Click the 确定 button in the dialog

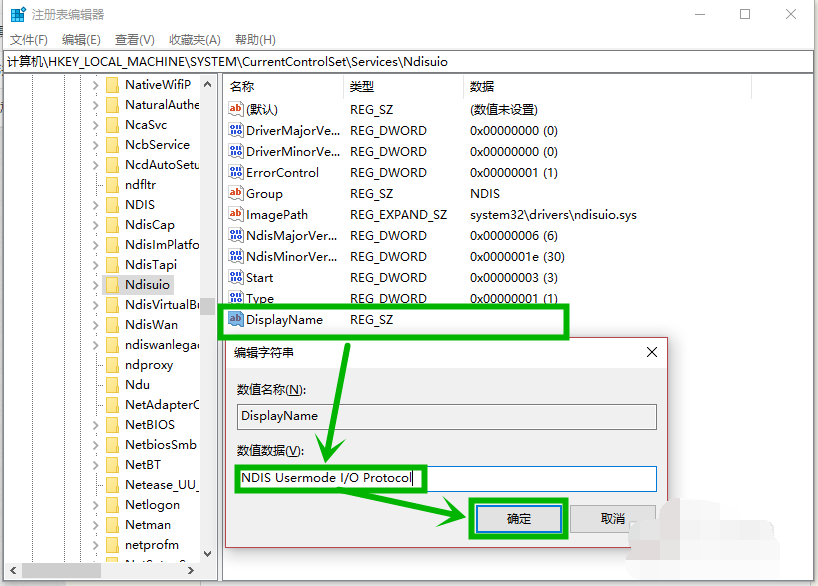click(518, 518)
